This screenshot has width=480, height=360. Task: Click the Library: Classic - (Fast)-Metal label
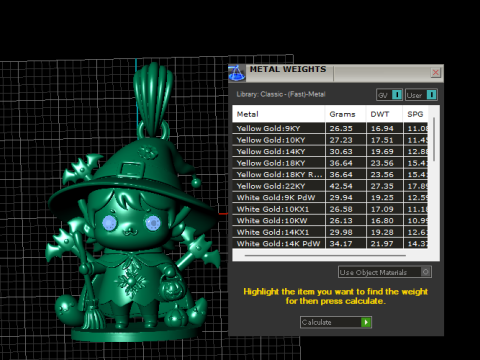tap(281, 94)
